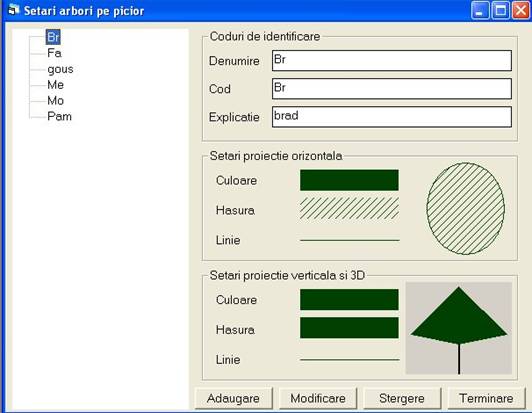Focus the Cod input field
Image resolution: width=532 pixels, height=413 pixels.
(392, 89)
